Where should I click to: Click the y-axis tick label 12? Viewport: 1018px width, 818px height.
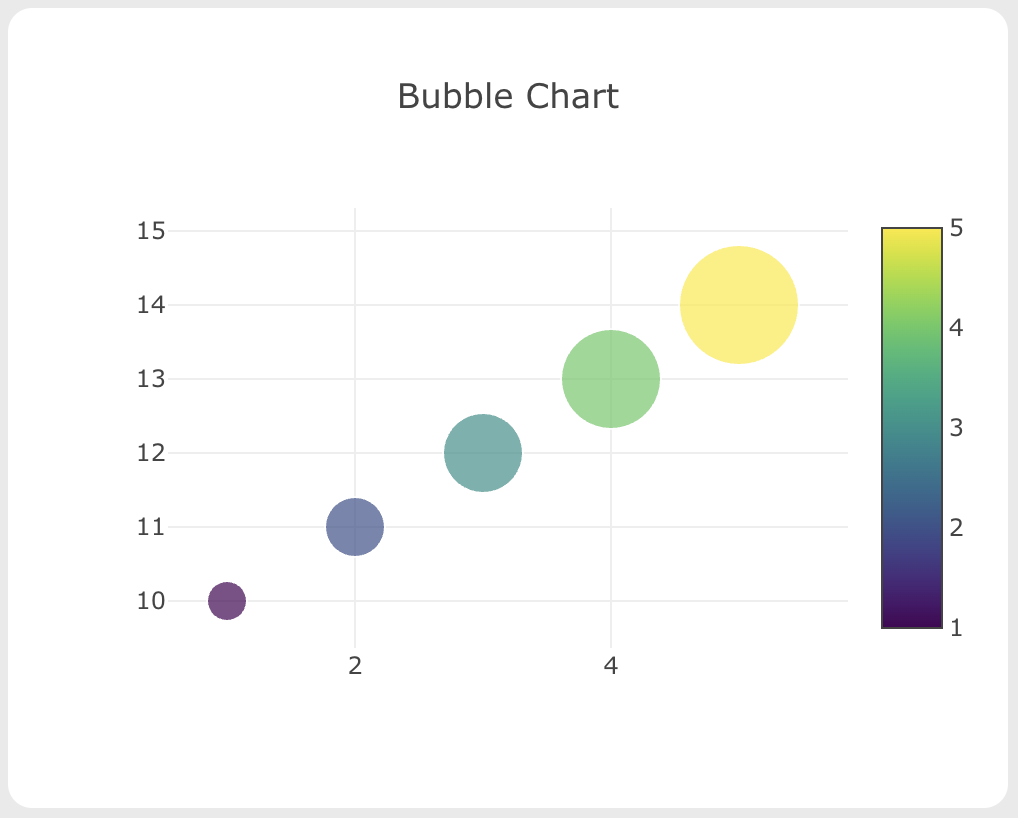click(150, 453)
